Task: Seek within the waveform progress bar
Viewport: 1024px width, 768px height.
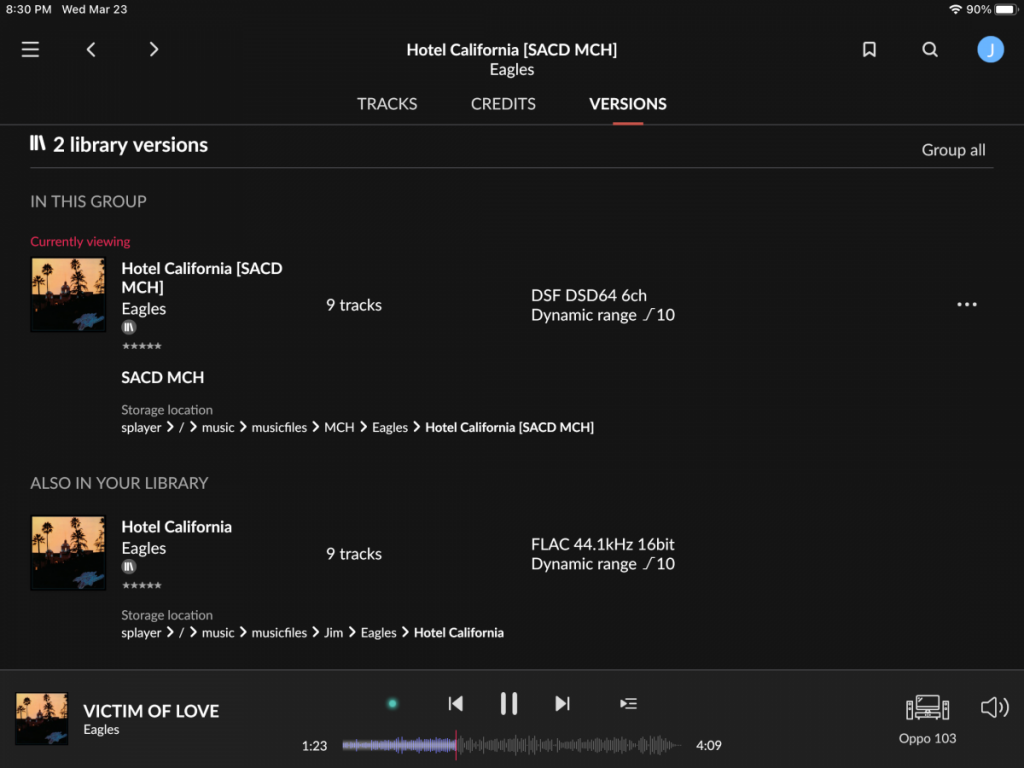Action: coord(511,745)
